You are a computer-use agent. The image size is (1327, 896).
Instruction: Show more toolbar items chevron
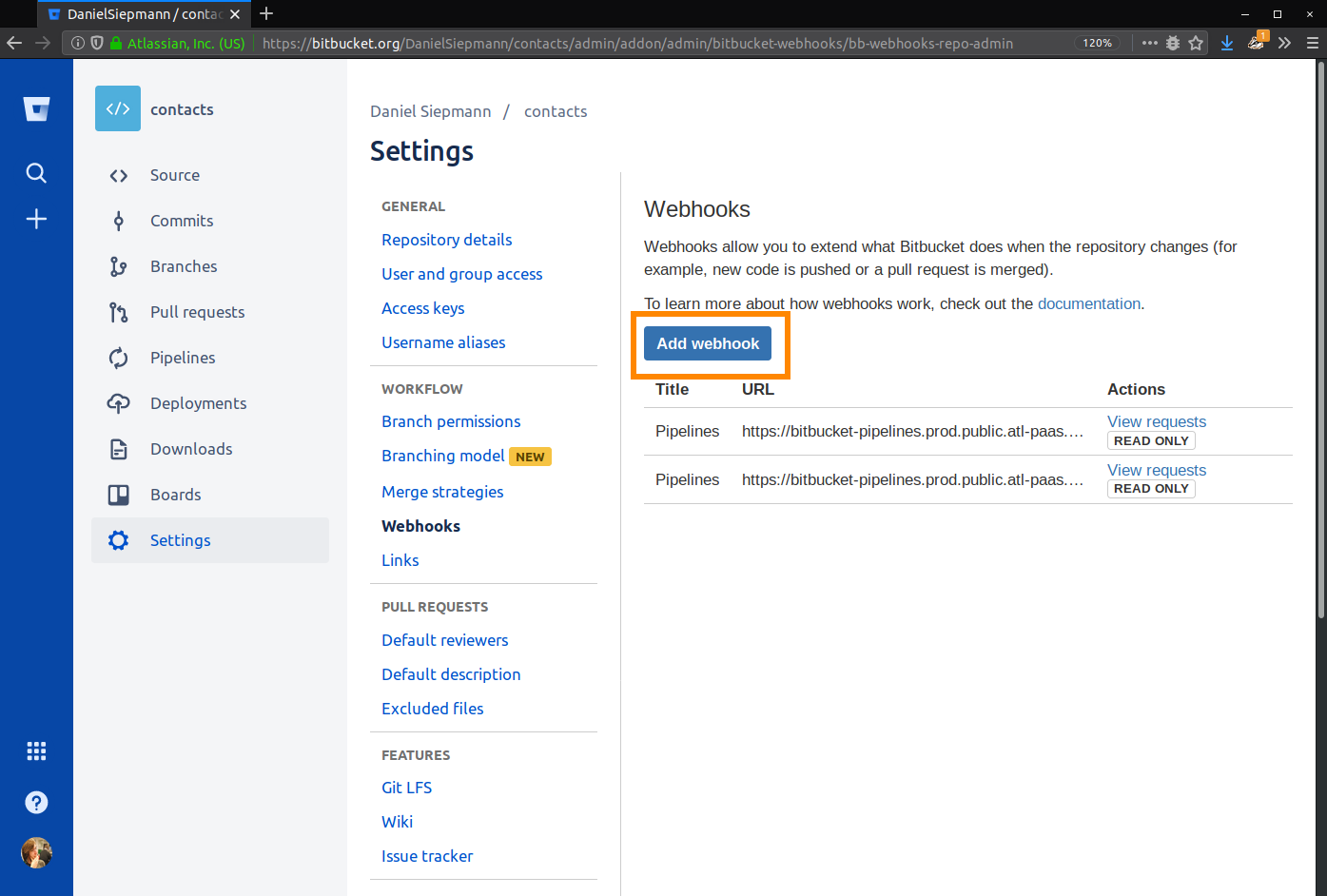tap(1285, 43)
